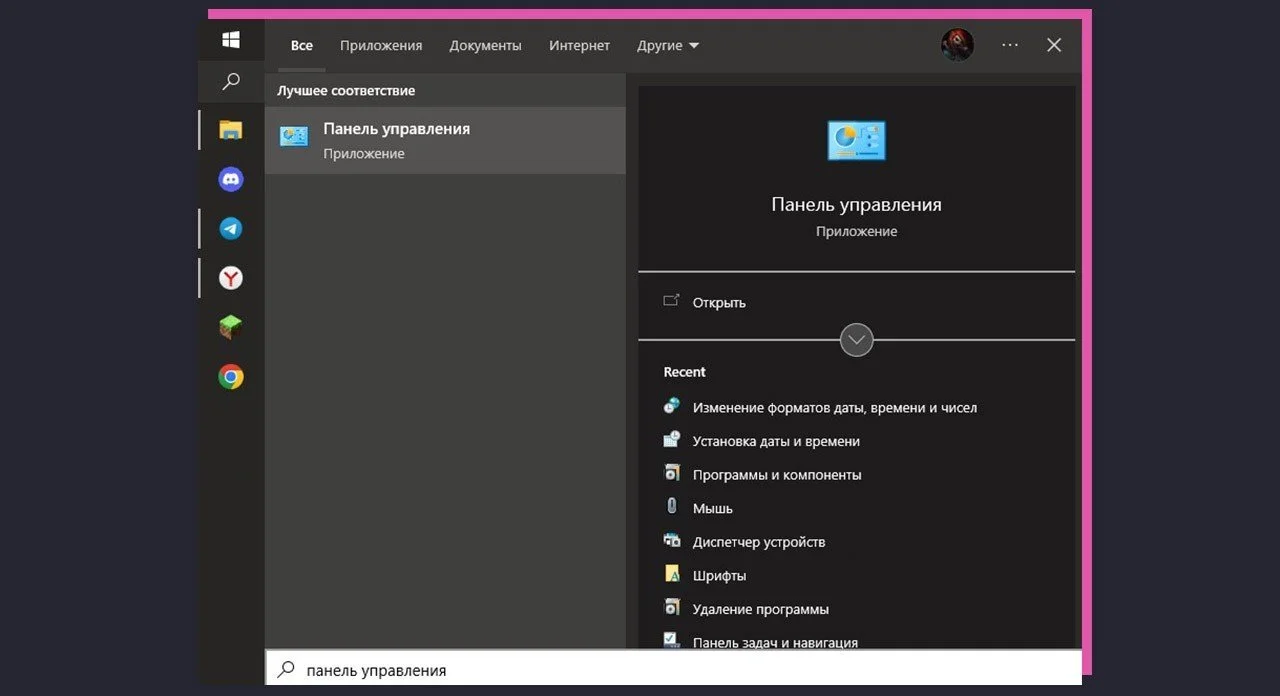Image resolution: width=1280 pixels, height=696 pixels.
Task: Click the icon beside Открыть
Action: 672,301
